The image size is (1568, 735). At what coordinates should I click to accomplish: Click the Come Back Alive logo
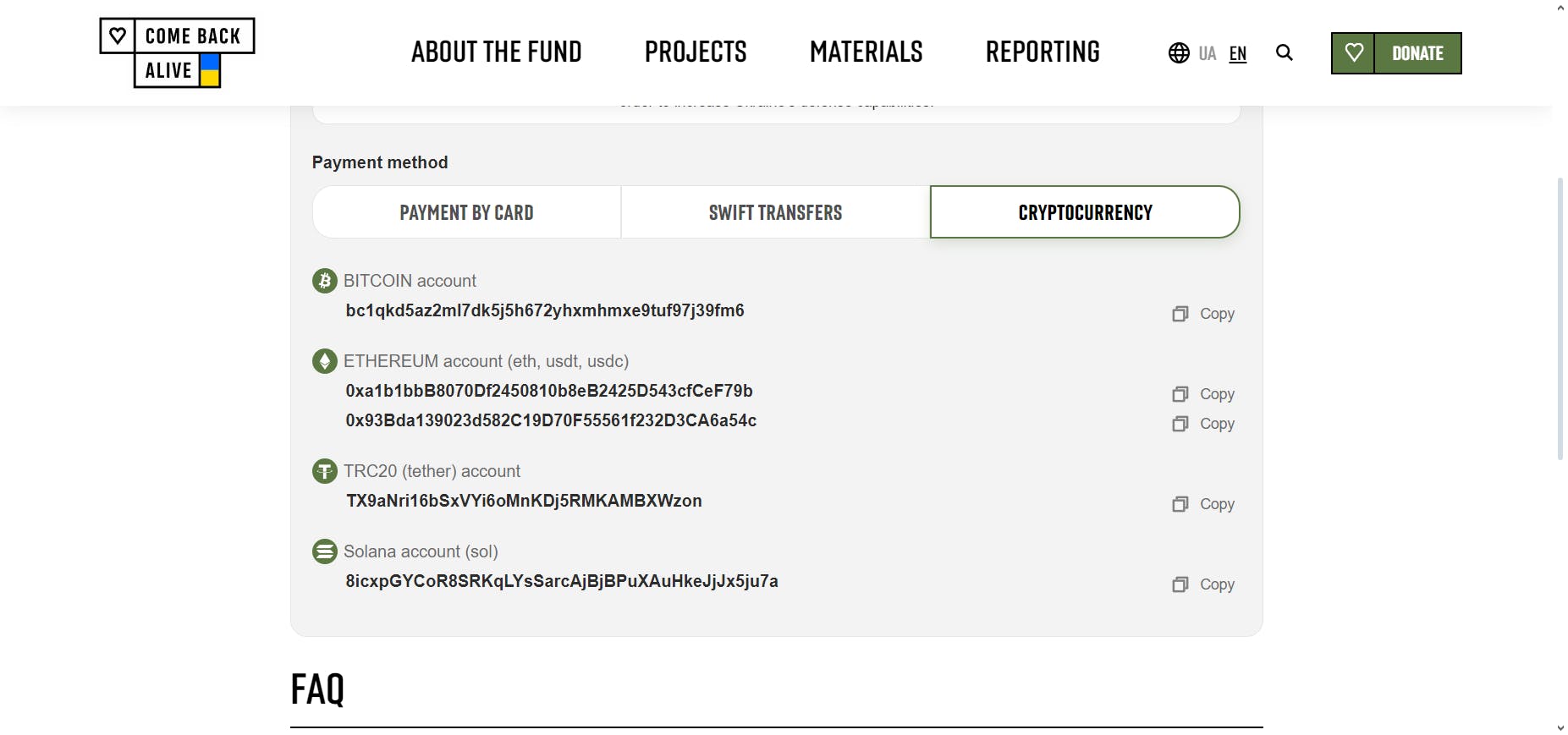click(177, 52)
